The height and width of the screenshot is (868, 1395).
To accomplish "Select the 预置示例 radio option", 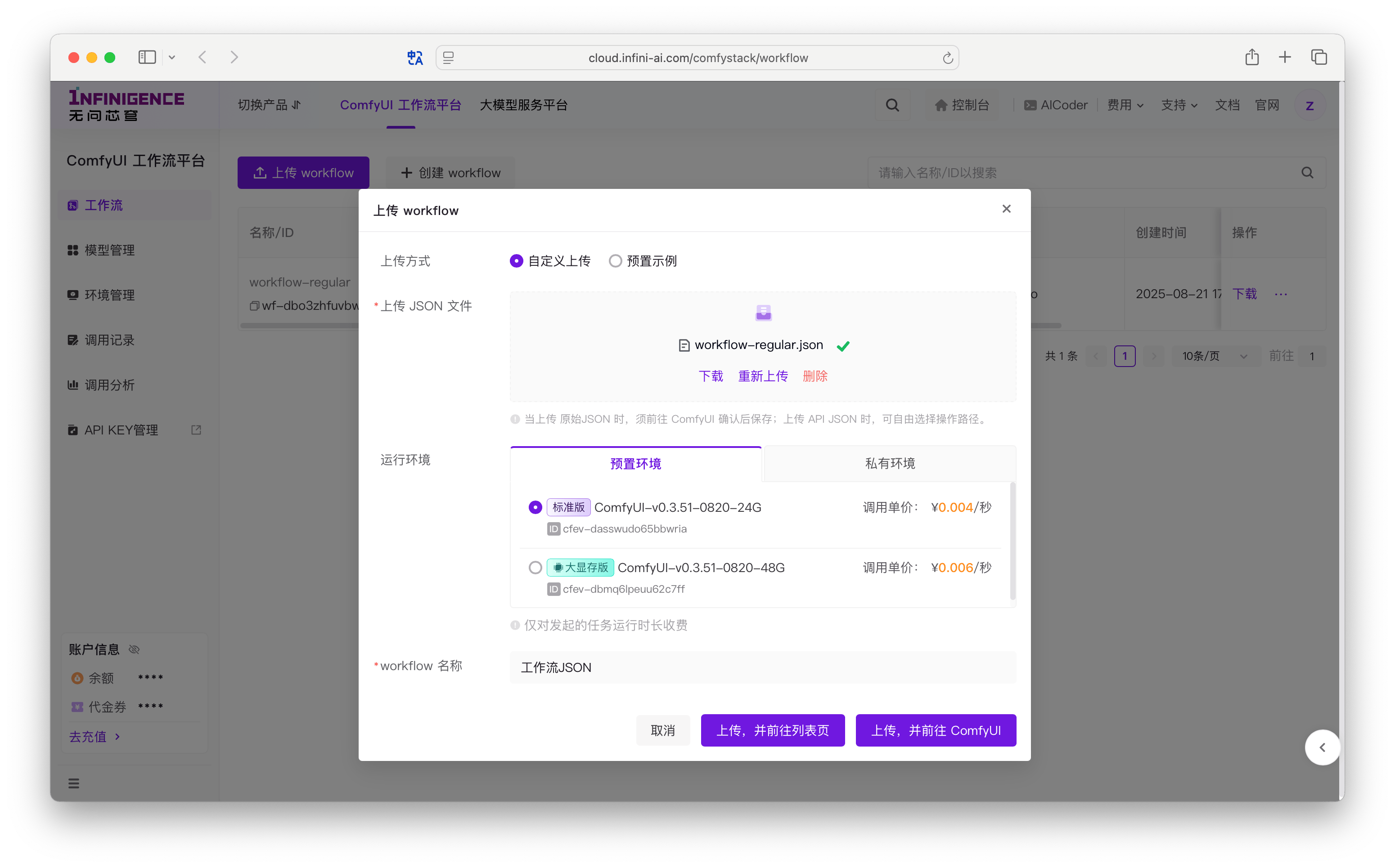I will tap(615, 261).
